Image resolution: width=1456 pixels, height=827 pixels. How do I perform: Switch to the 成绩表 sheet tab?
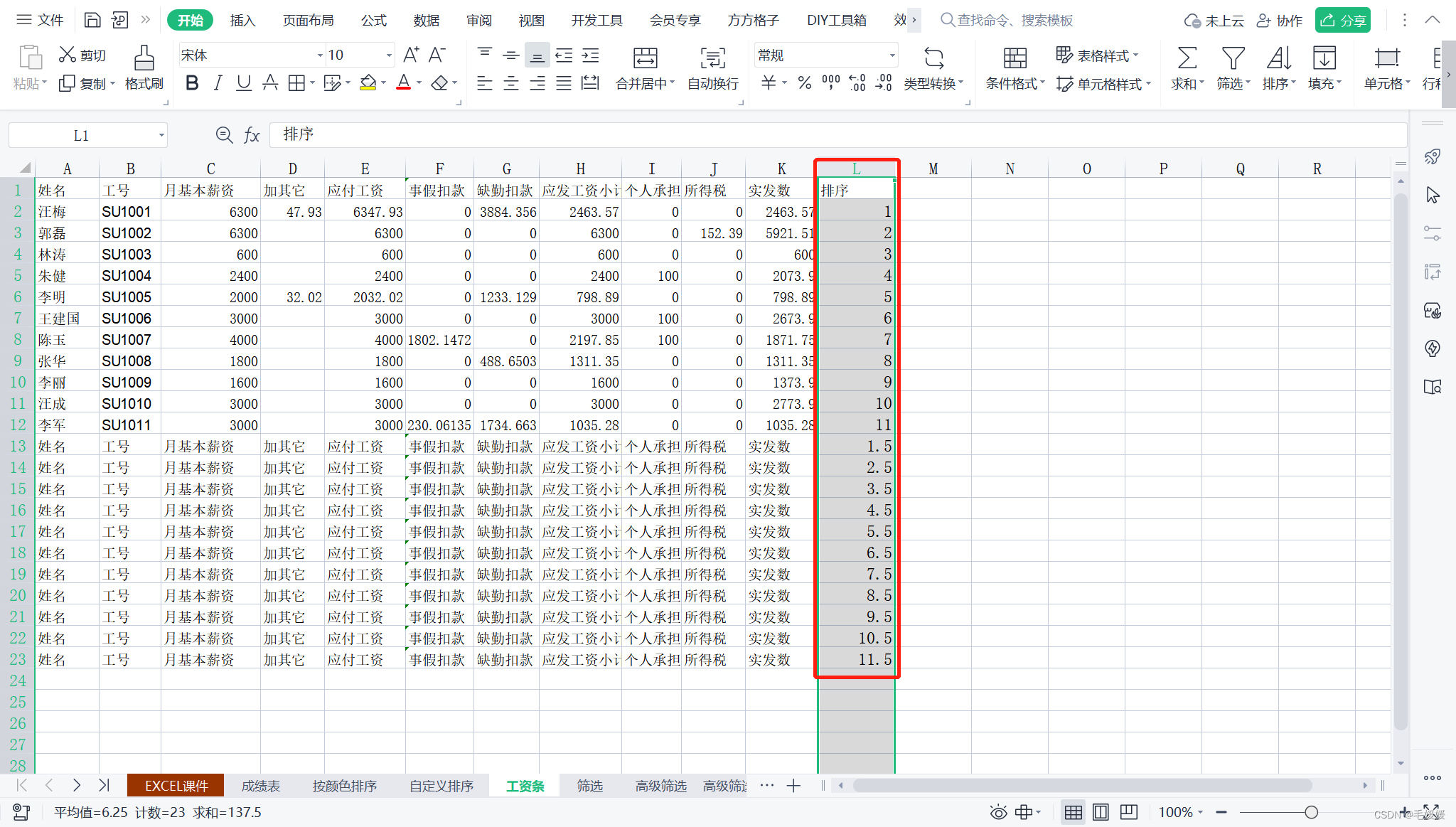(260, 786)
